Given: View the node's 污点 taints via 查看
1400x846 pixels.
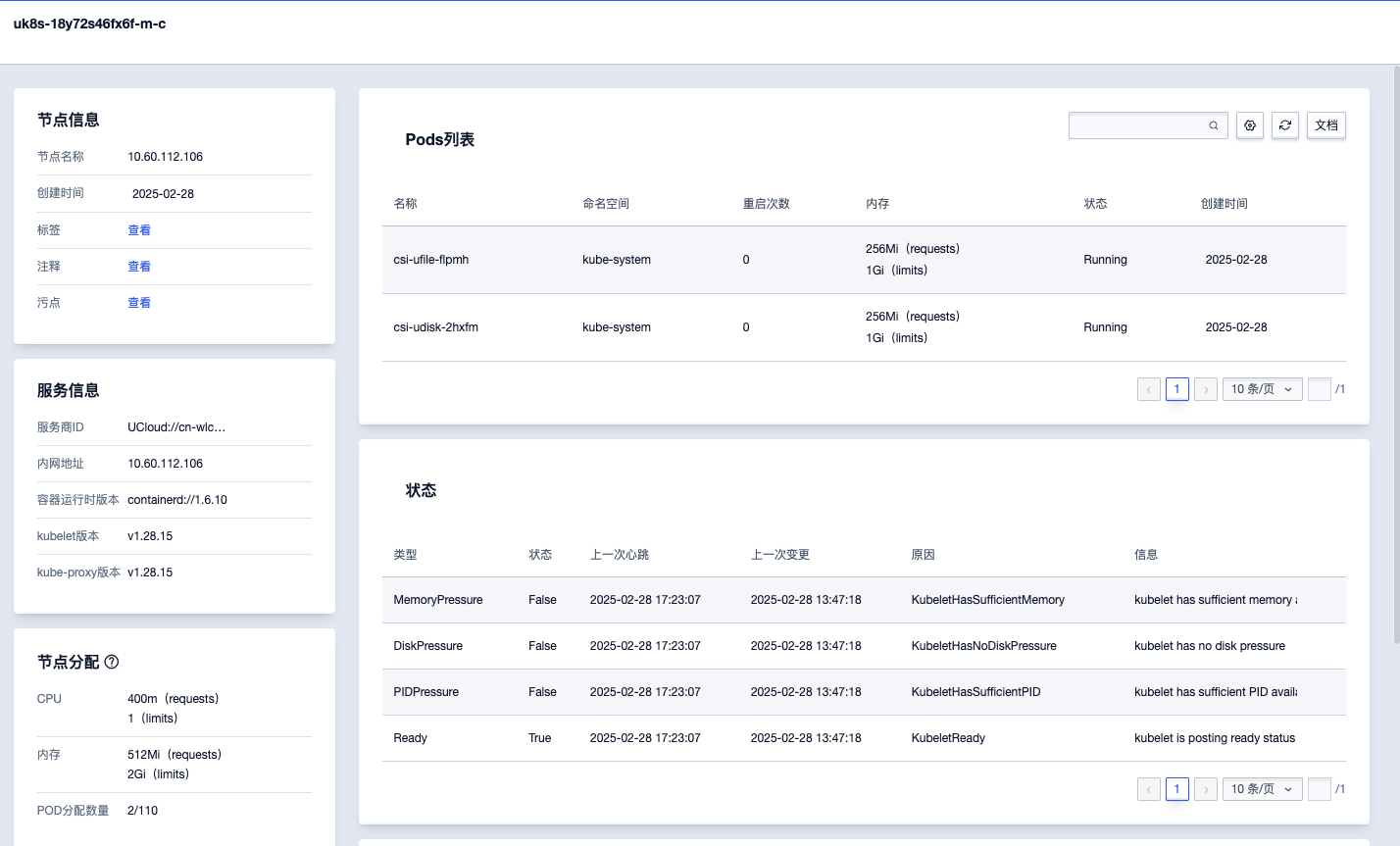Looking at the screenshot, I should pyautogui.click(x=139, y=302).
